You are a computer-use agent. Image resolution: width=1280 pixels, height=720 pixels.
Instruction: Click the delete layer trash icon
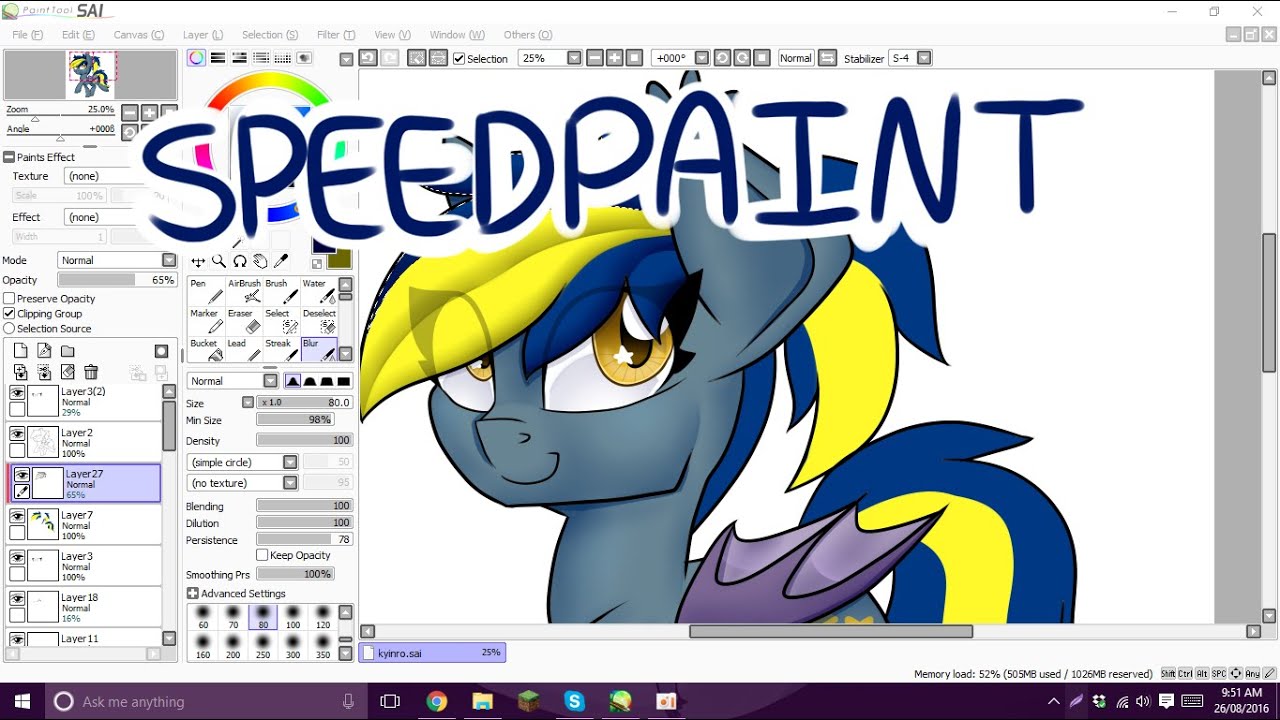pyautogui.click(x=91, y=372)
